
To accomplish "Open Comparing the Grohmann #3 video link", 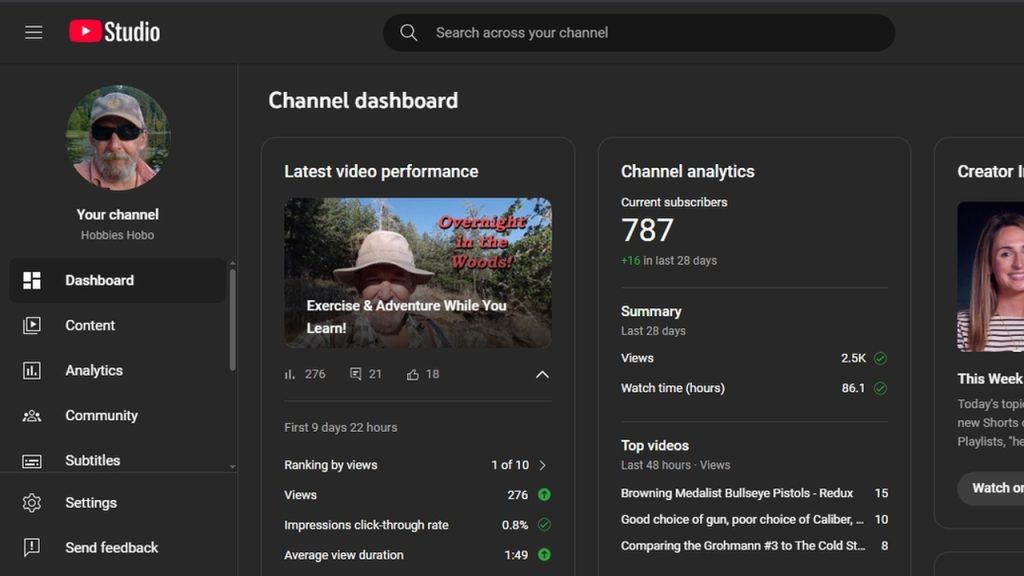I will [742, 546].
